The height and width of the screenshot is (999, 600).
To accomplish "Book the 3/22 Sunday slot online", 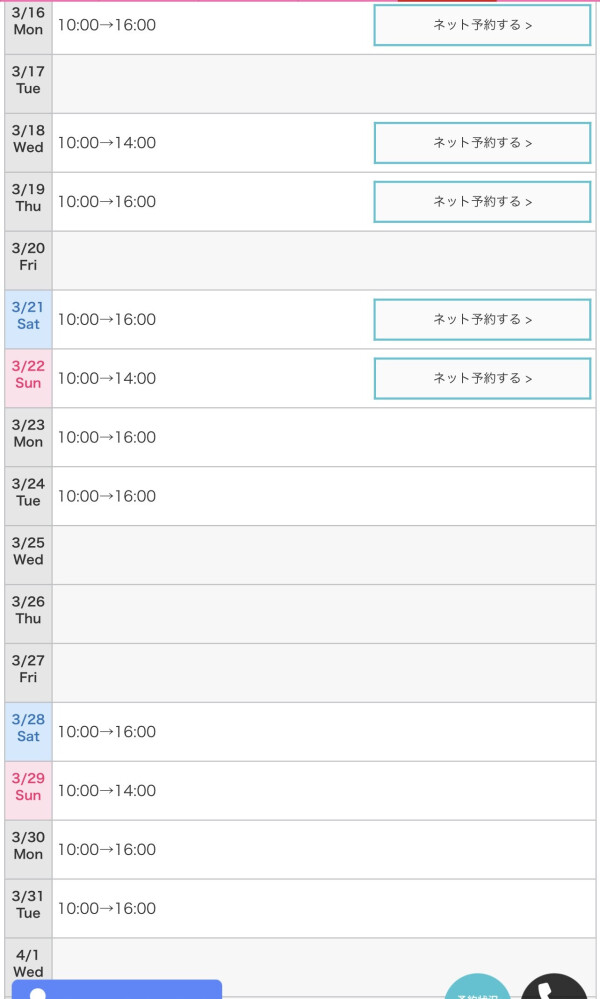I will 482,379.
